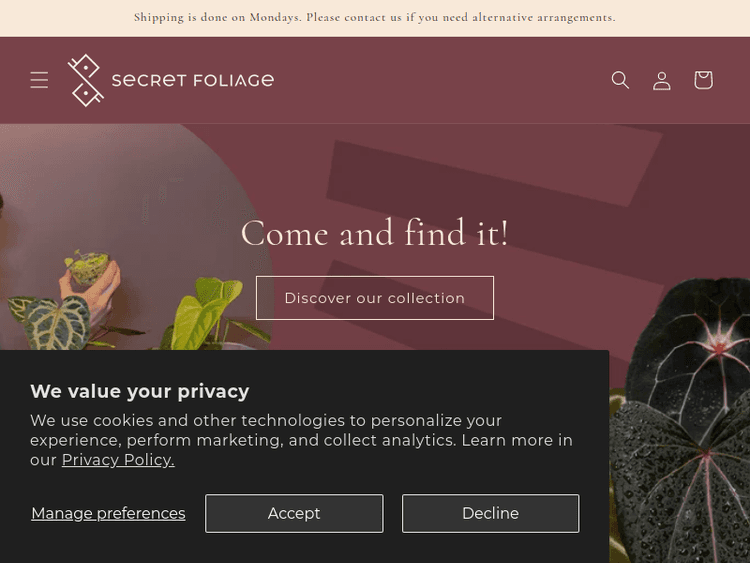This screenshot has width=750, height=563.
Task: Open the search magnifier icon
Action: (620, 80)
